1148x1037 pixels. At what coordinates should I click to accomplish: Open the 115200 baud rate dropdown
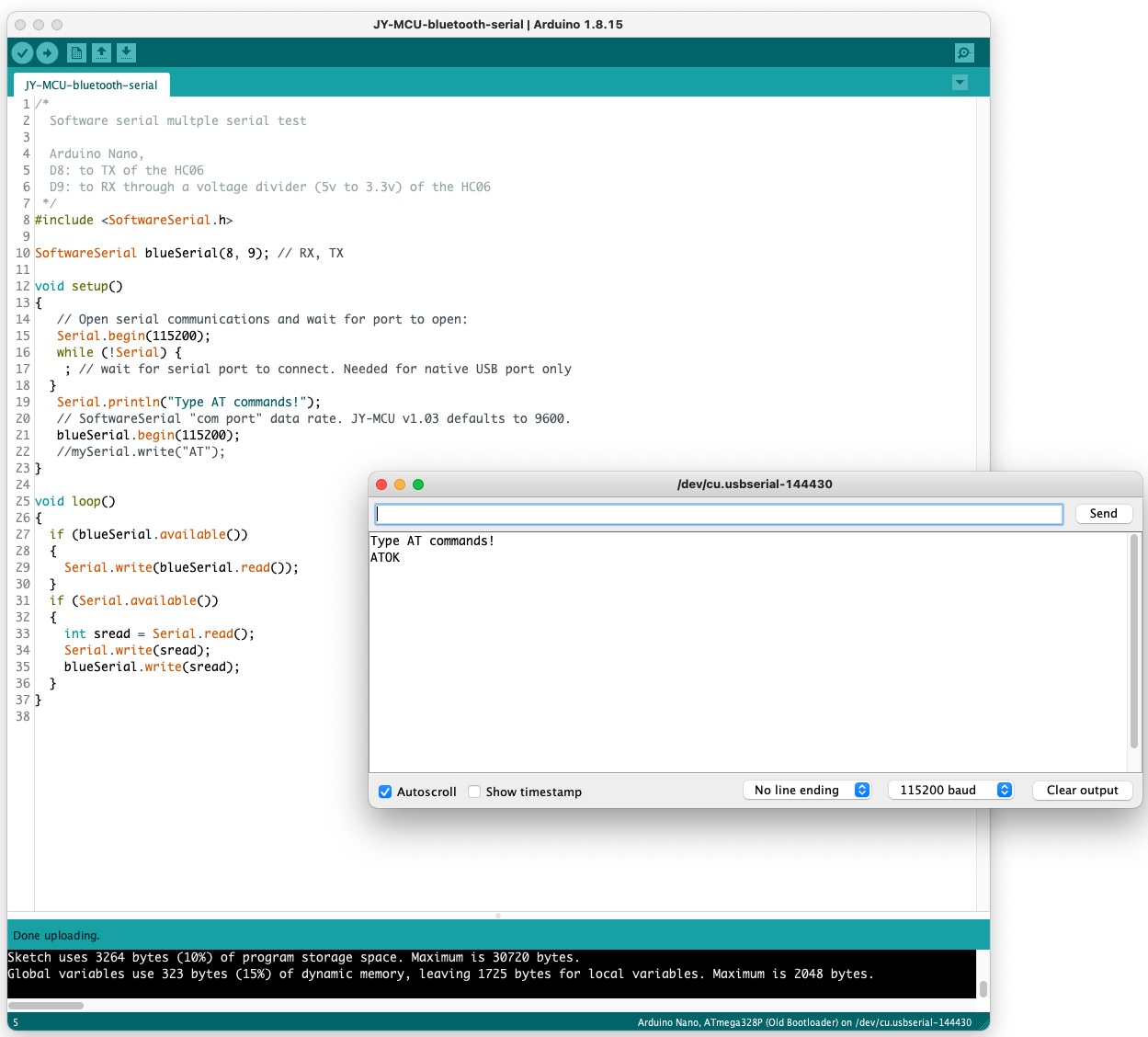pyautogui.click(x=950, y=790)
